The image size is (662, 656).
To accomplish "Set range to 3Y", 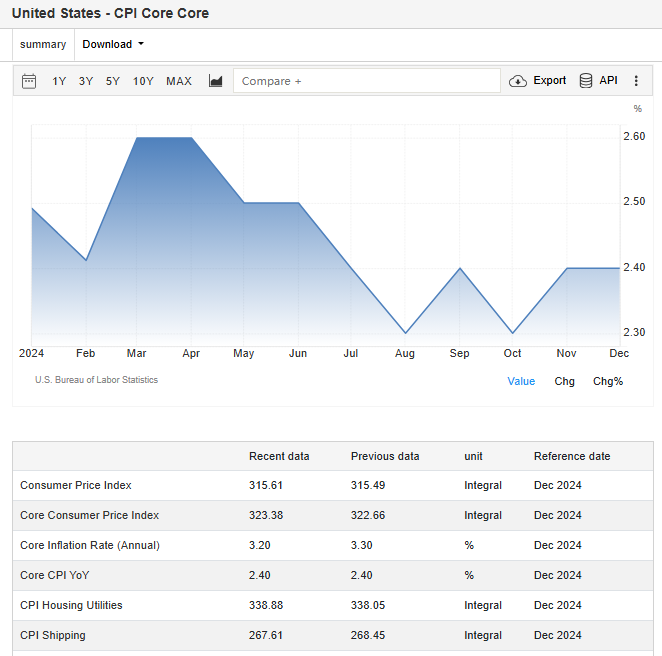I will click(x=86, y=81).
